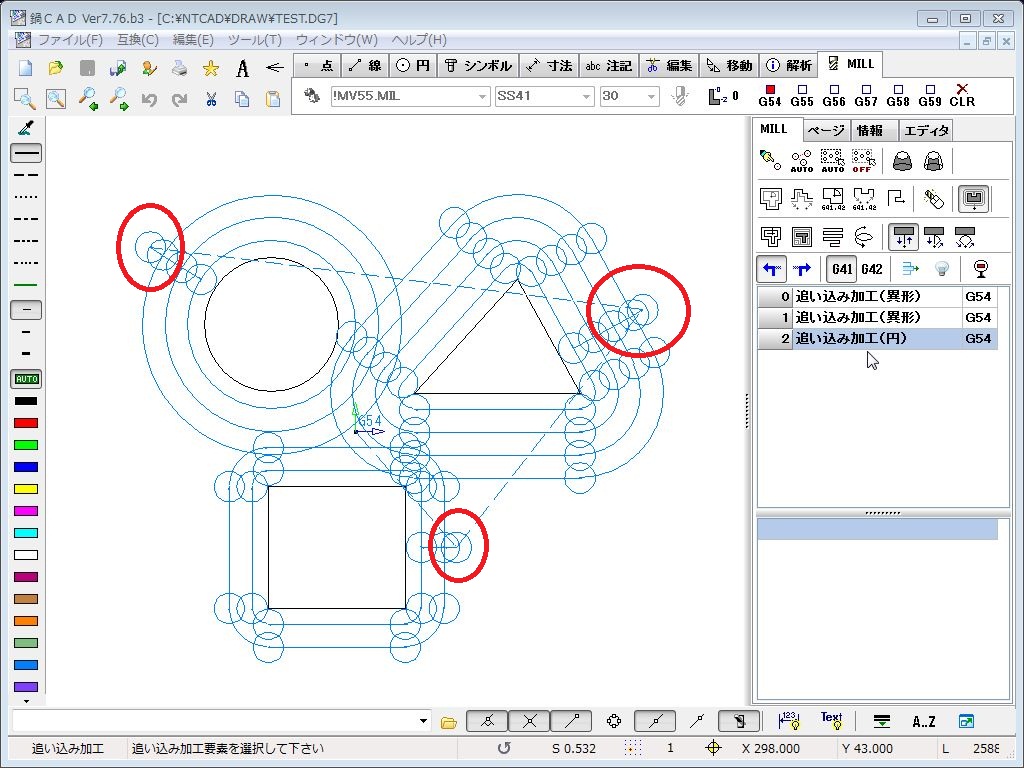Toggle the G42 cutter compensation button

[x=872, y=269]
